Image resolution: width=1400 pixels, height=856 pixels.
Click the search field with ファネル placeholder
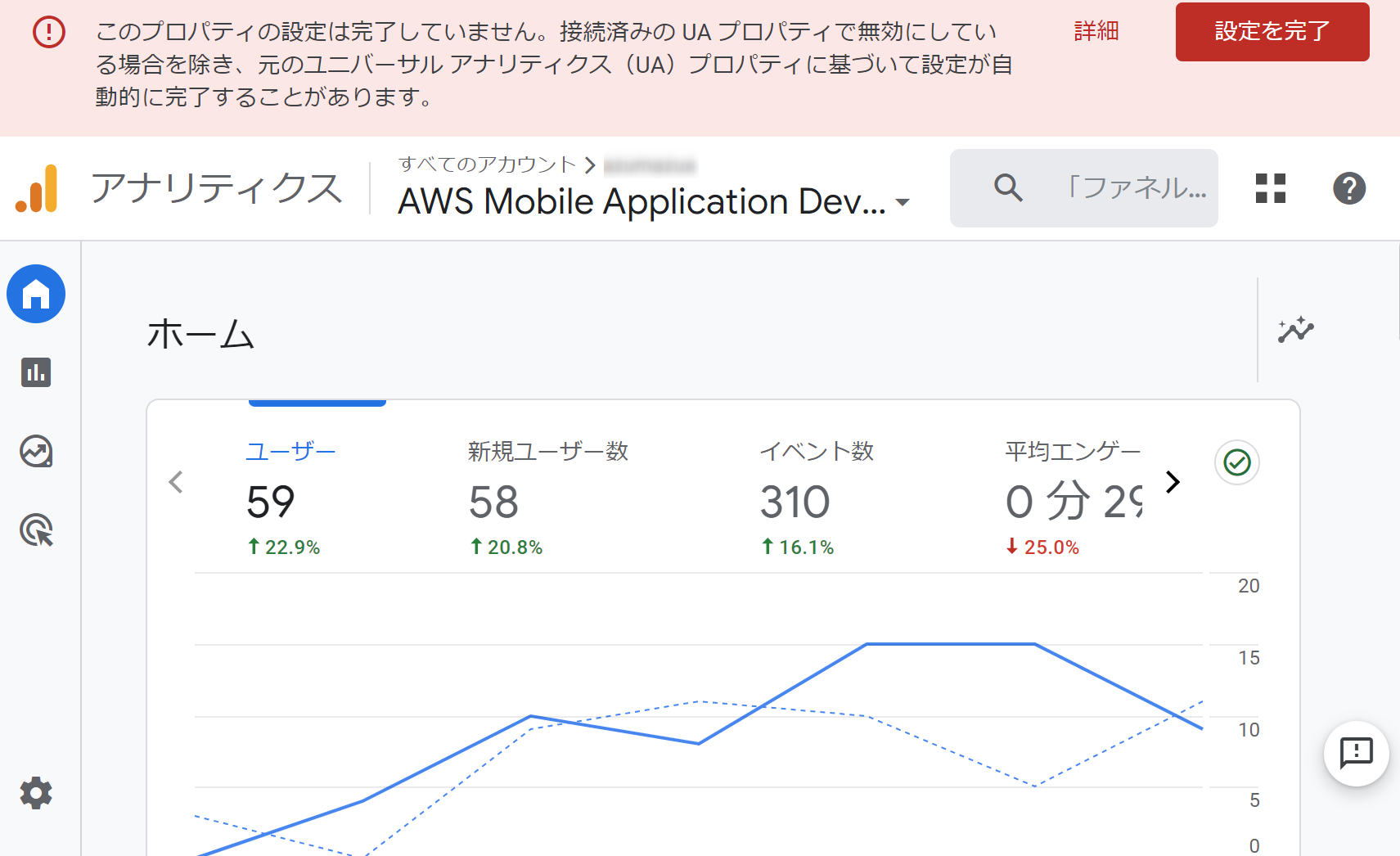coord(1083,188)
